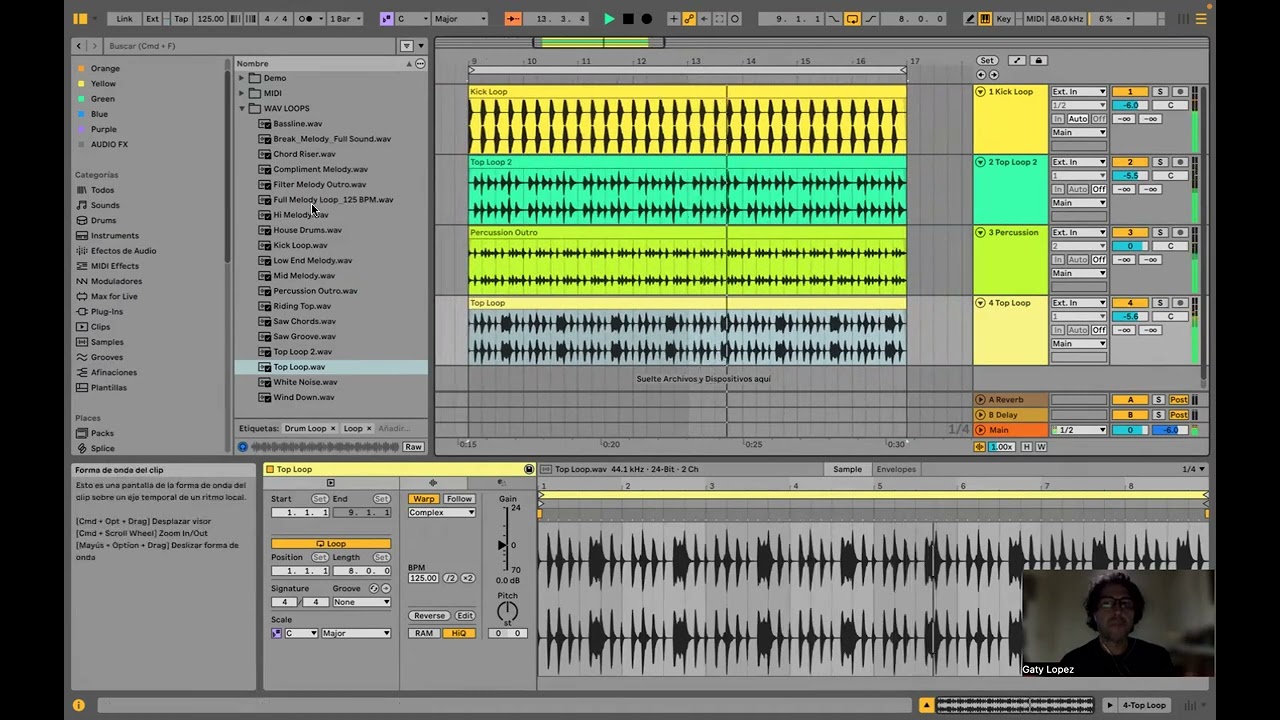Click the save clip icon in Top Loop clip header
Viewport: 1280px width, 720px height.
tap(529, 469)
